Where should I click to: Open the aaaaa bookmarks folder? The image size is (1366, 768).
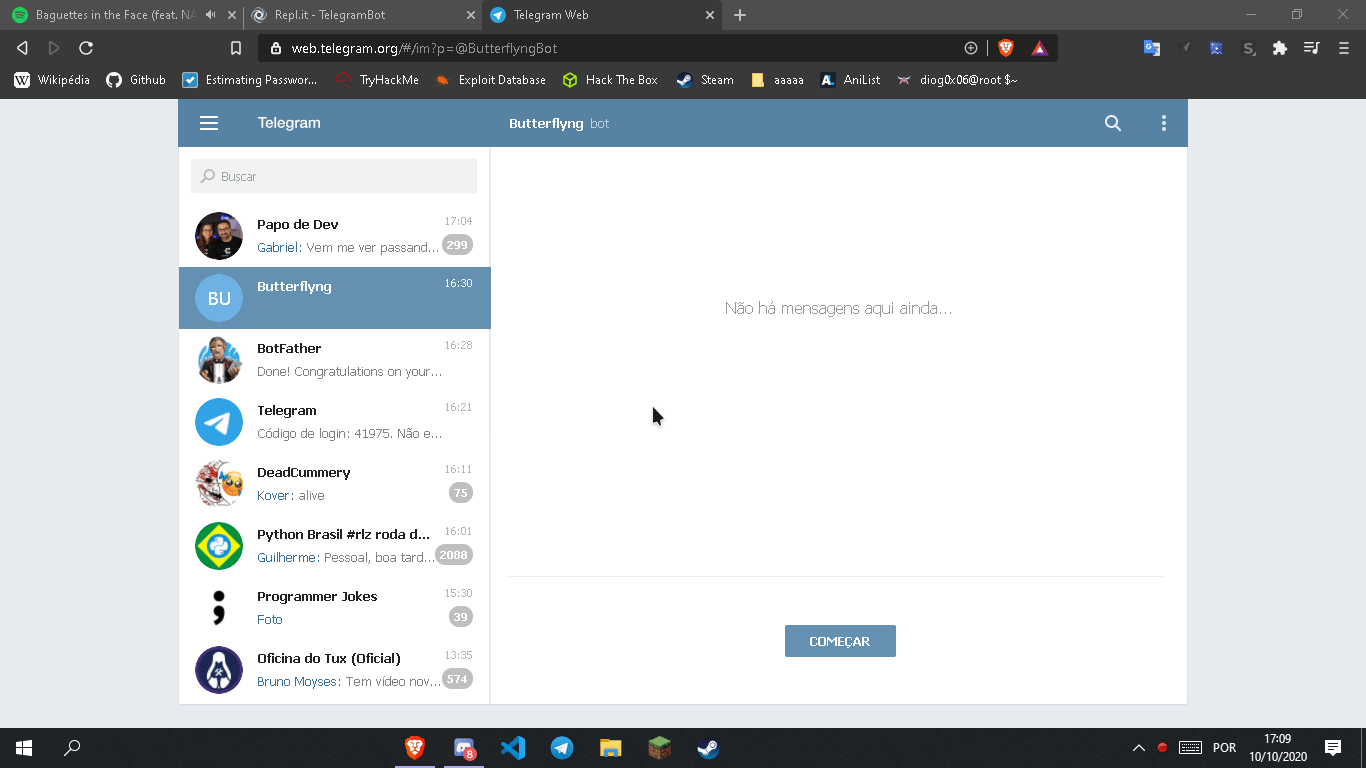tap(777, 80)
